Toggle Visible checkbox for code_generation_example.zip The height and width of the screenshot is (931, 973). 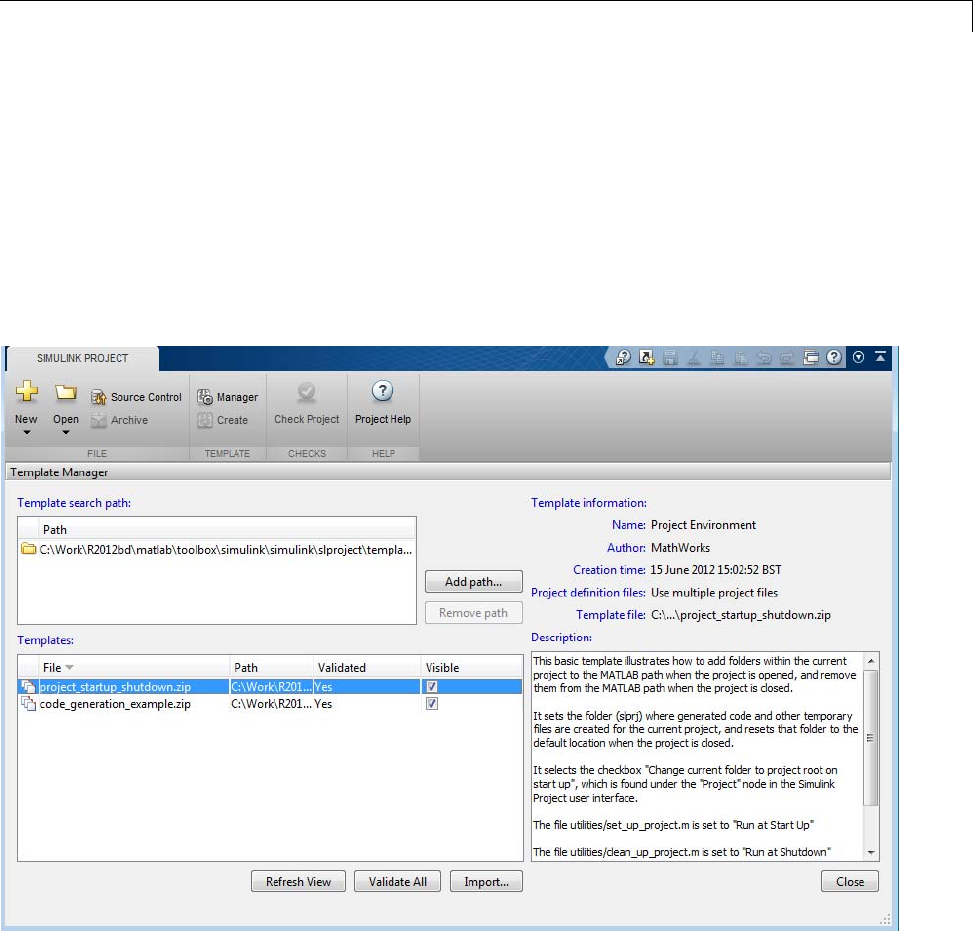click(x=432, y=703)
